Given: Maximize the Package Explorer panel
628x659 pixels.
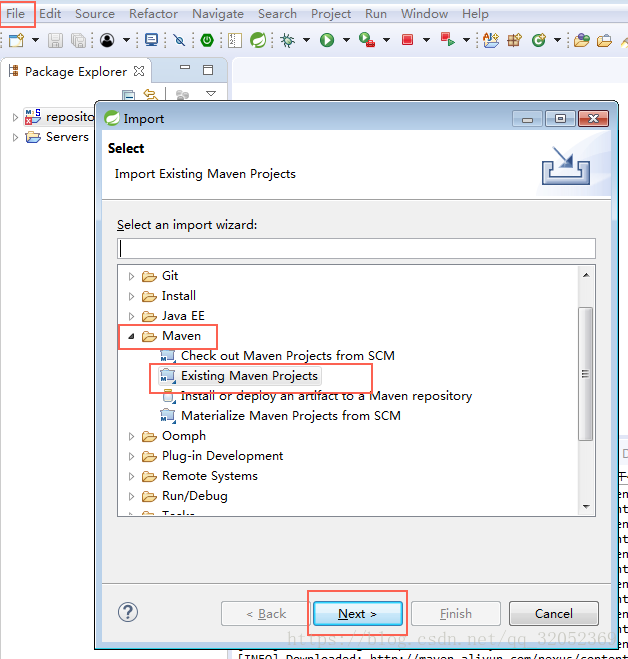Looking at the screenshot, I should tap(208, 70).
